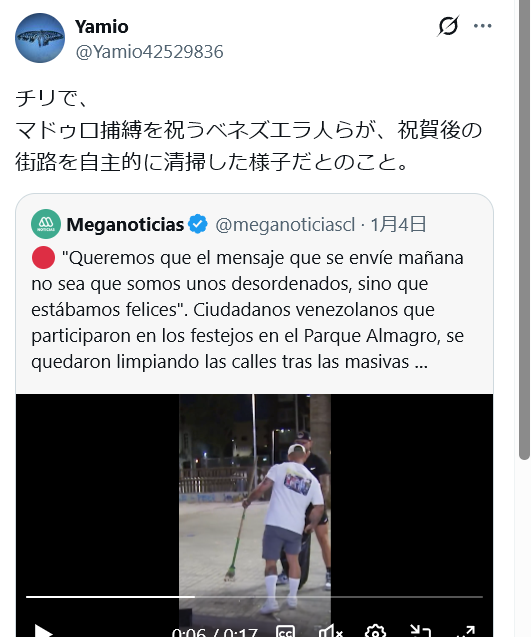Click the Meganoticias verified badge

pos(198,224)
